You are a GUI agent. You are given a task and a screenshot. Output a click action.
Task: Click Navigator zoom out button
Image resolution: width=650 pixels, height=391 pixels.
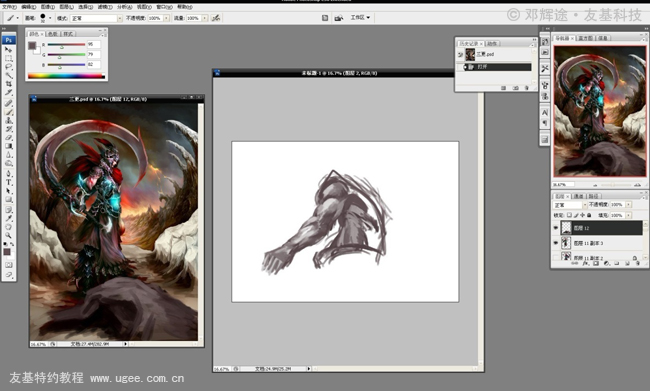point(595,185)
